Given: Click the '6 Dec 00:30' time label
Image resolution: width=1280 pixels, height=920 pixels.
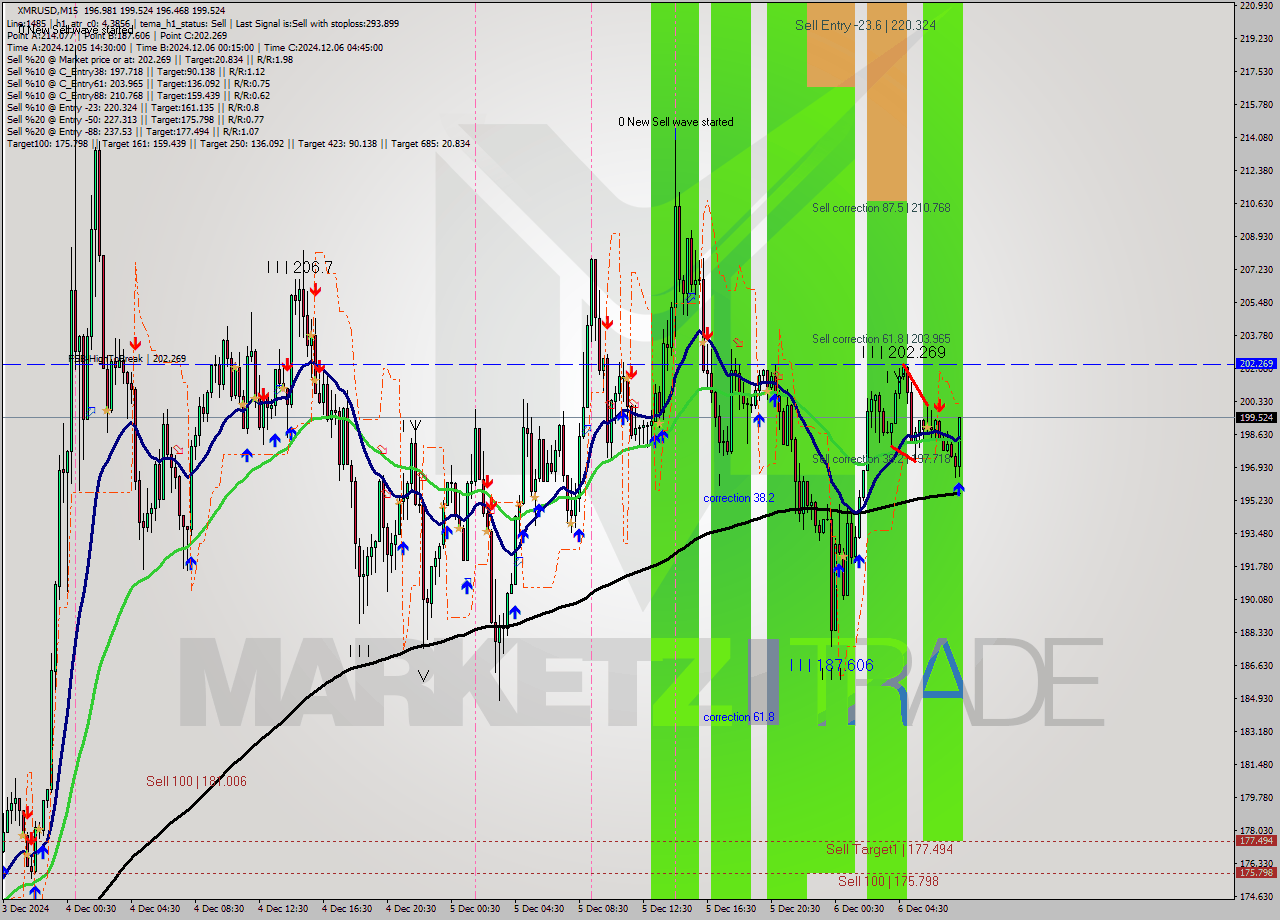Looking at the screenshot, I should (x=859, y=909).
